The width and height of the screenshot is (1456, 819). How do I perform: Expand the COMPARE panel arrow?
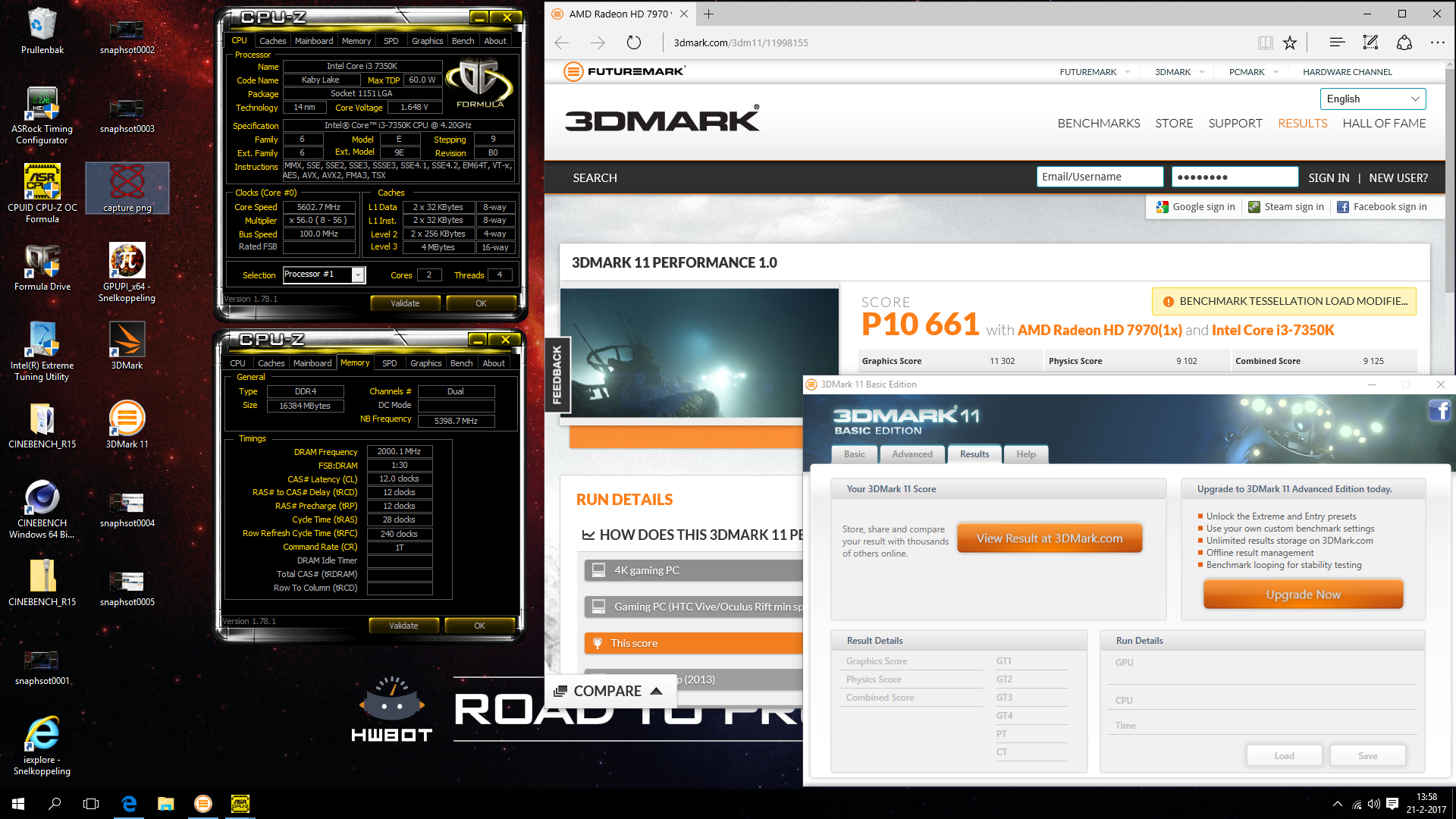tap(657, 691)
